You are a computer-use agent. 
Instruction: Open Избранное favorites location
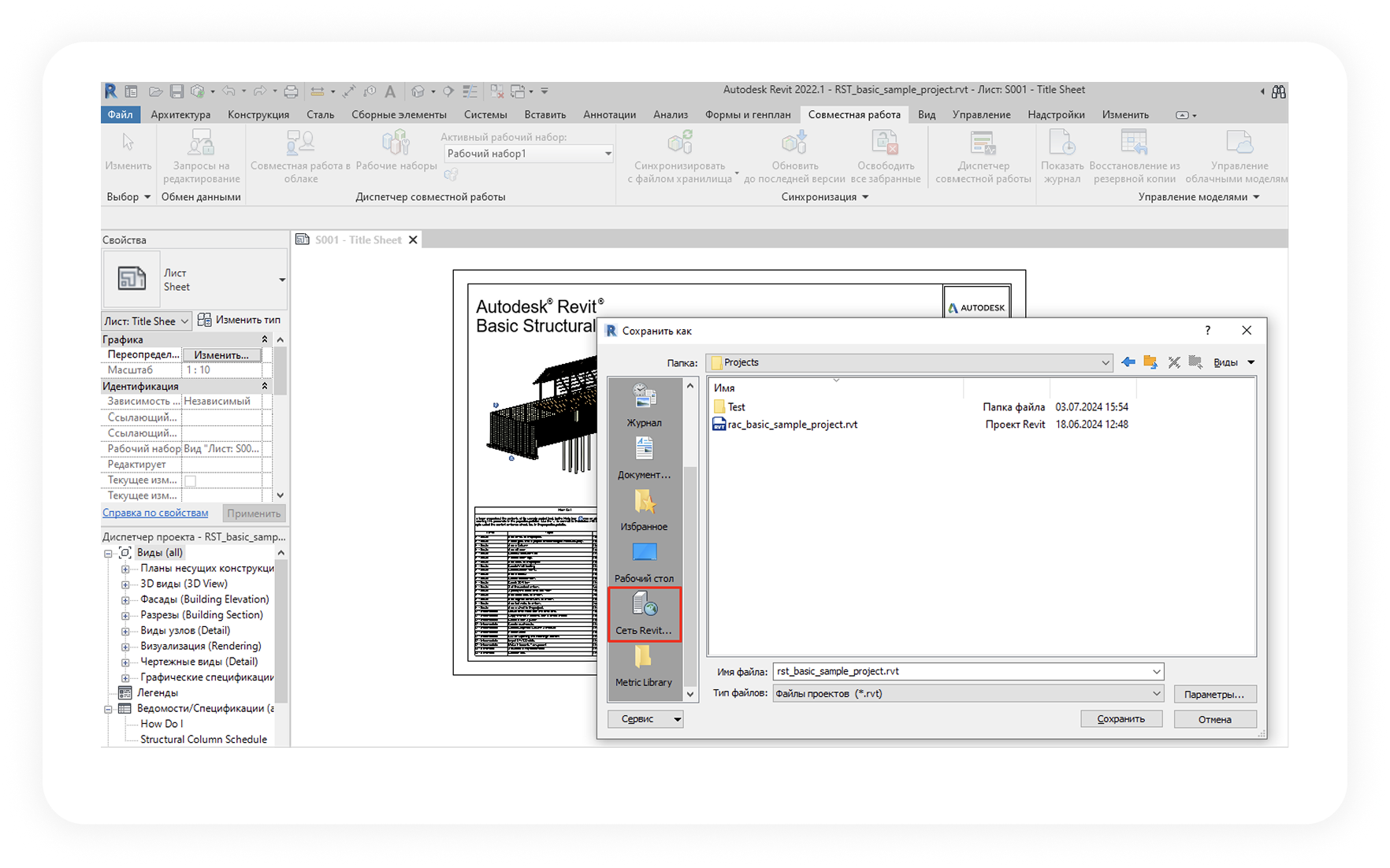(644, 510)
